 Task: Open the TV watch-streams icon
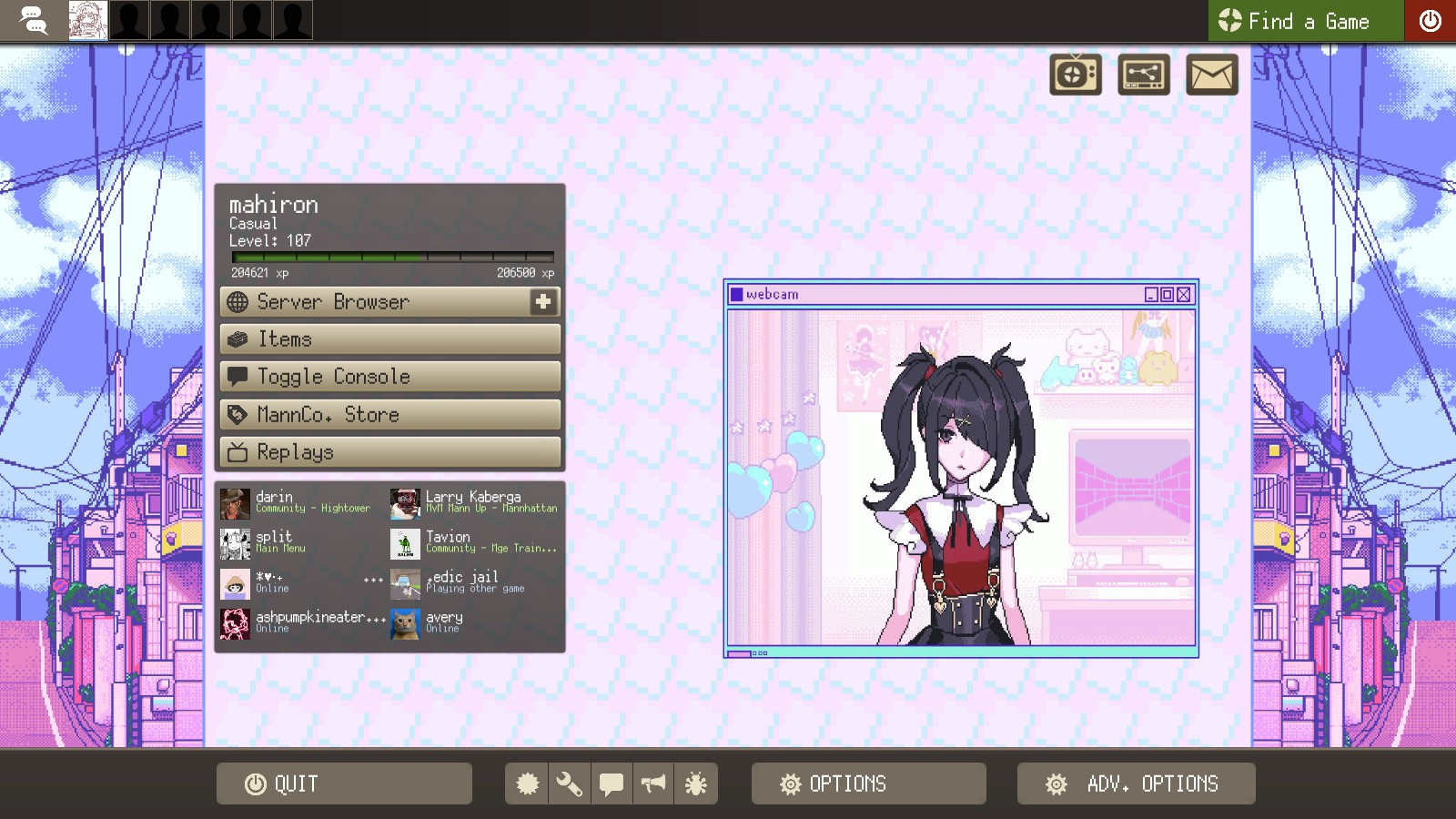pyautogui.click(x=1076, y=75)
